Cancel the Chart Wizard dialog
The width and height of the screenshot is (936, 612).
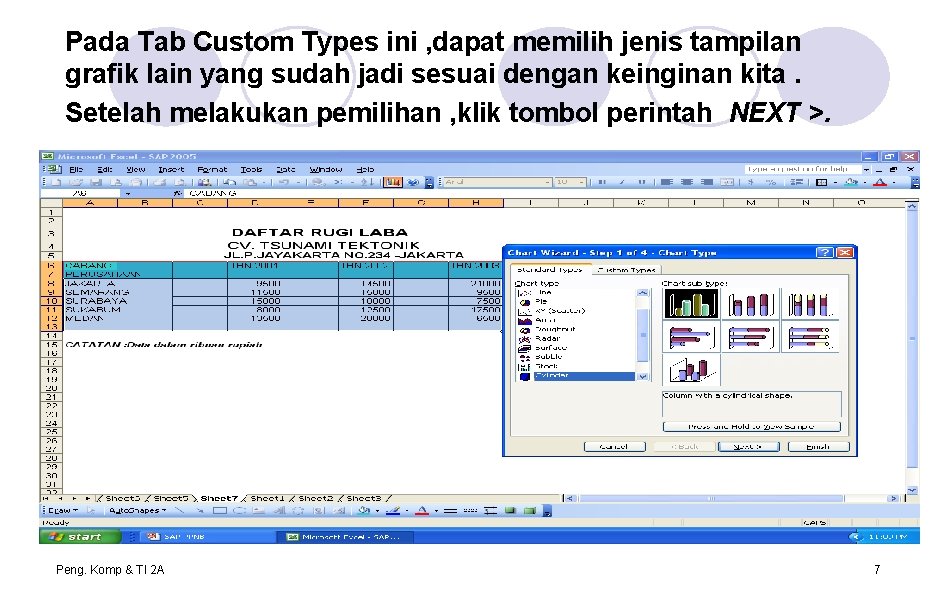tap(614, 447)
